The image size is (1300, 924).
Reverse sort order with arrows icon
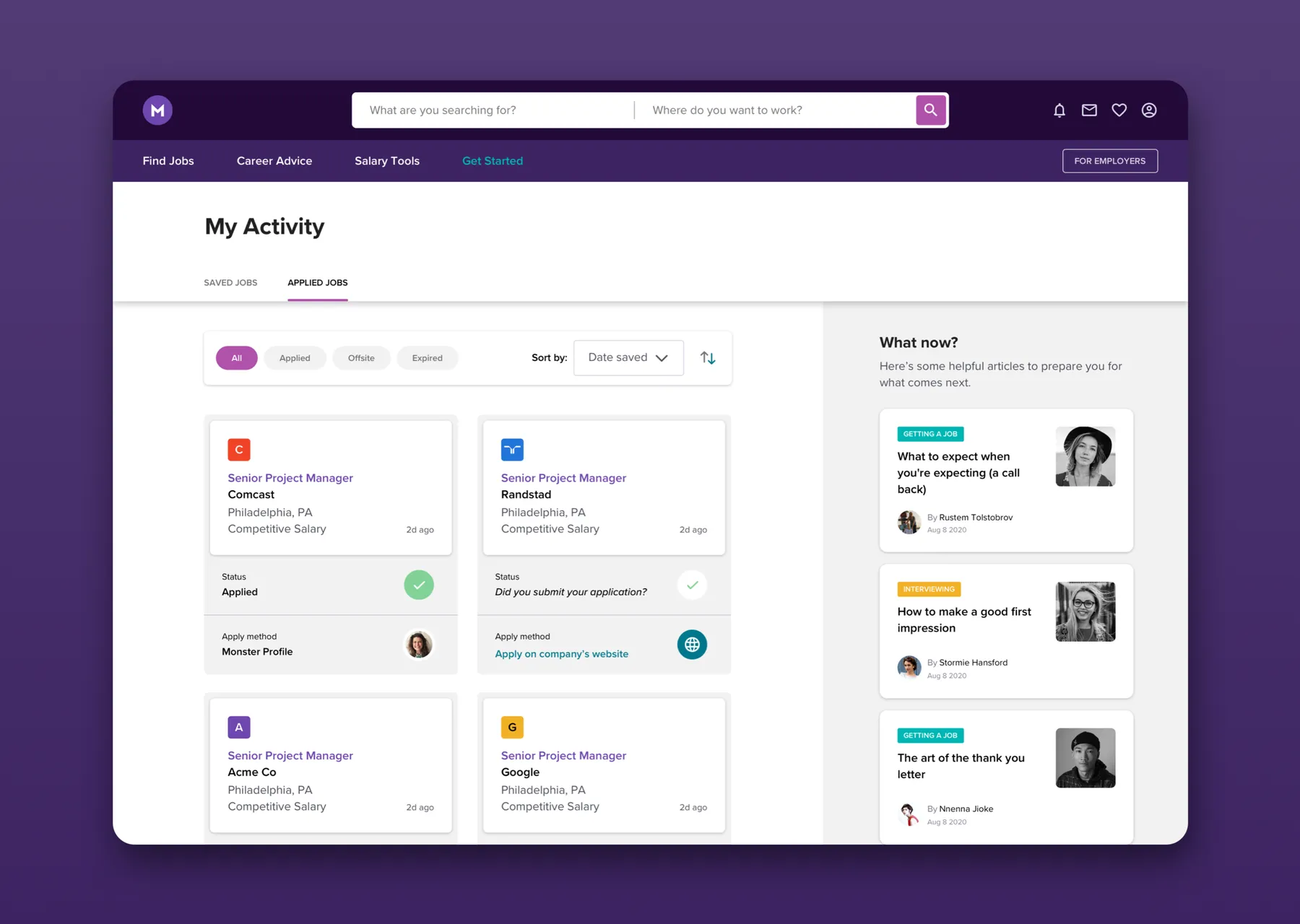tap(708, 358)
